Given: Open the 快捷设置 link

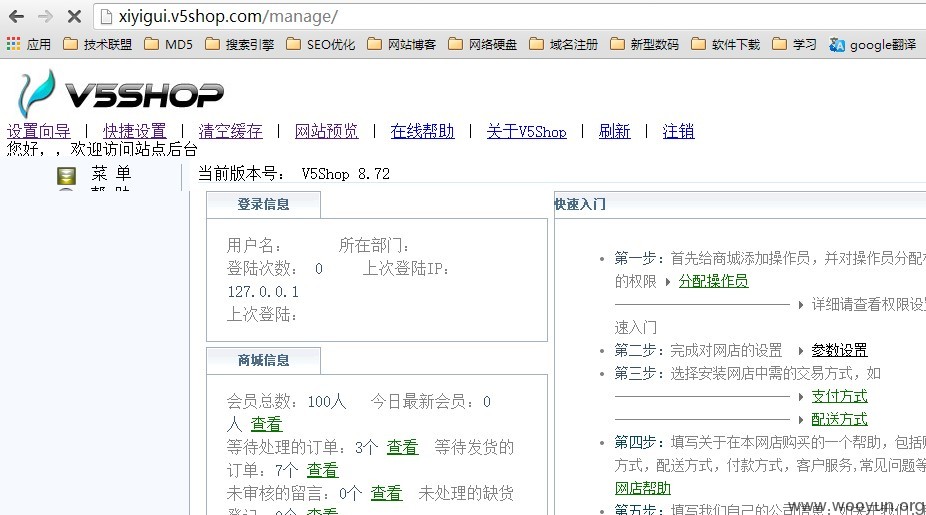Looking at the screenshot, I should pyautogui.click(x=135, y=131).
